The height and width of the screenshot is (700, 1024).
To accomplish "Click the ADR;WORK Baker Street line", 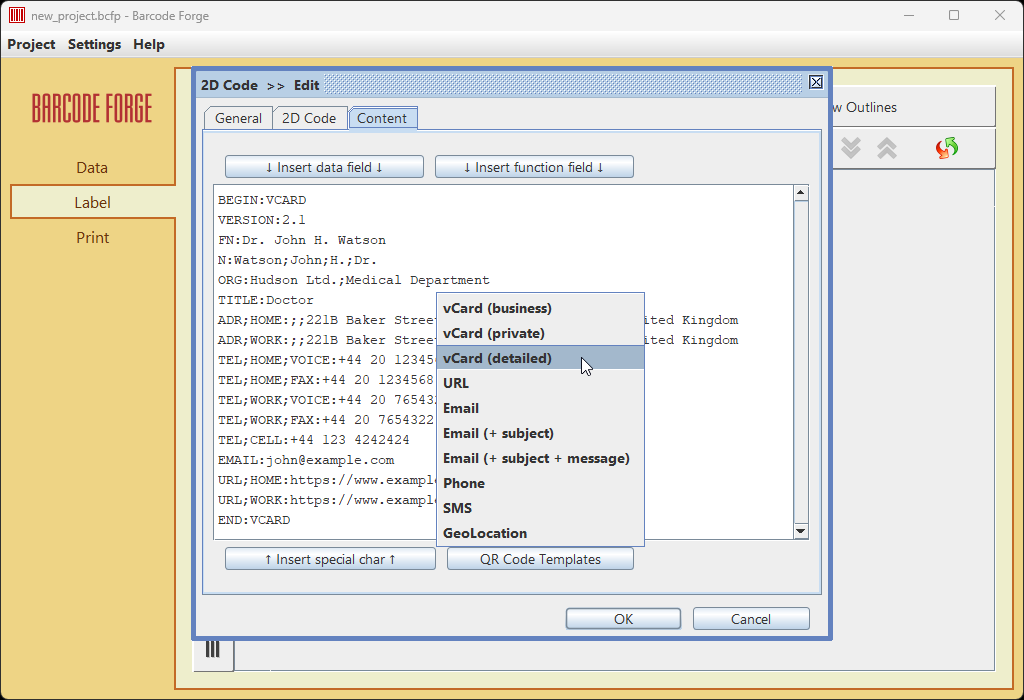I will pos(327,340).
